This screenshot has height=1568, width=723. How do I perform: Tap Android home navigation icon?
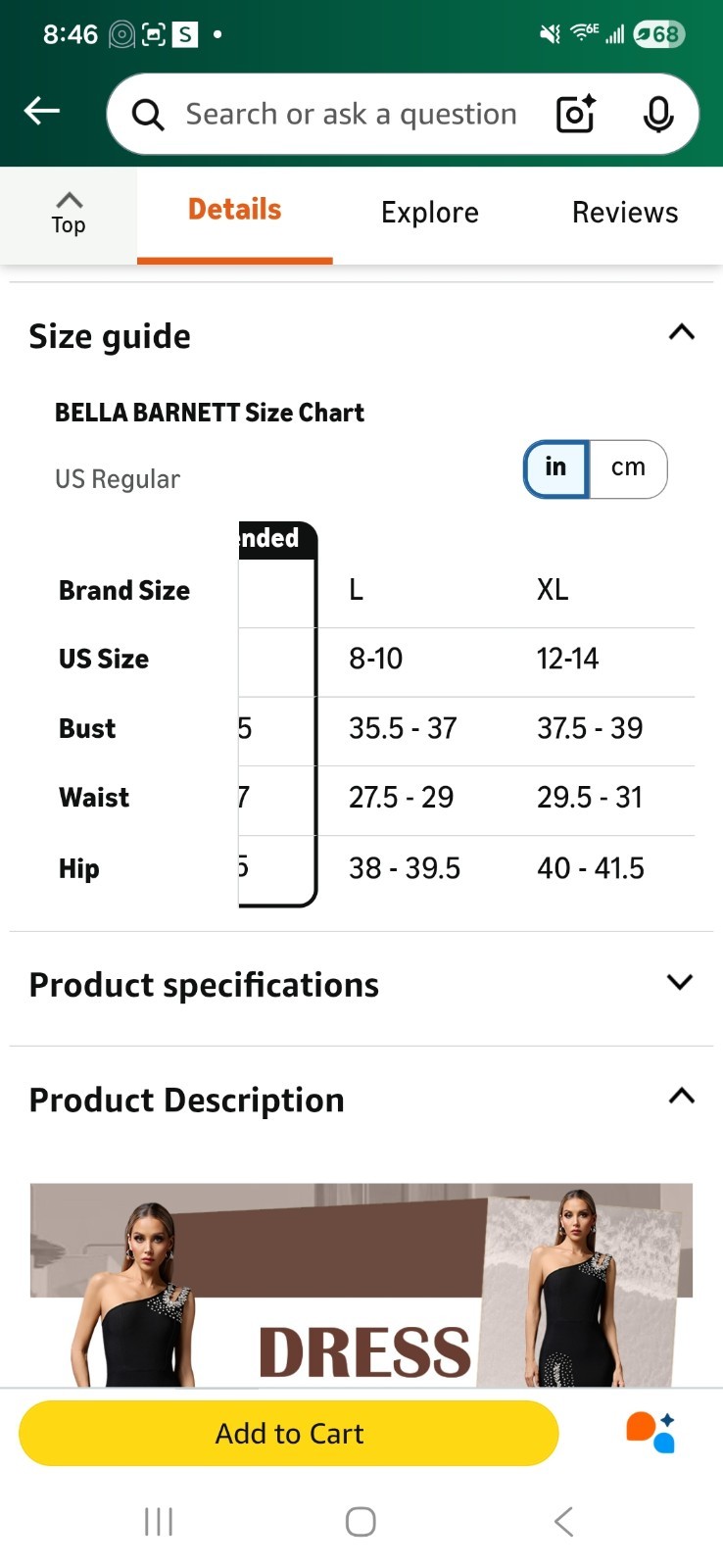pyautogui.click(x=361, y=1522)
